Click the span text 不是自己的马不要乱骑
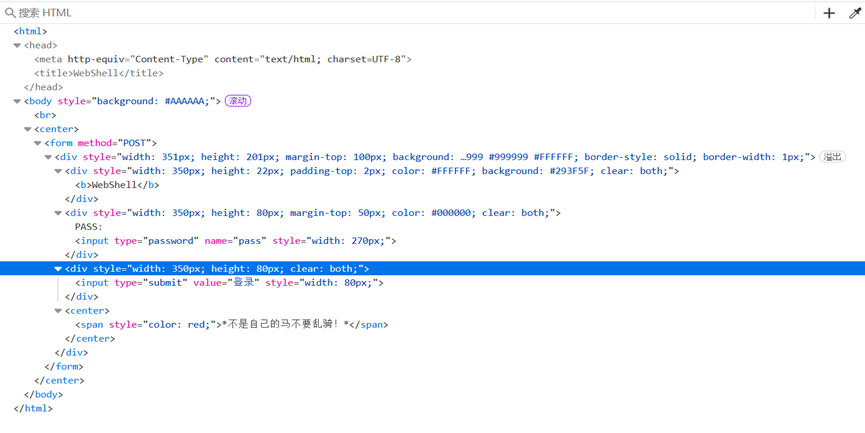This screenshot has height=433, width=865. (285, 324)
